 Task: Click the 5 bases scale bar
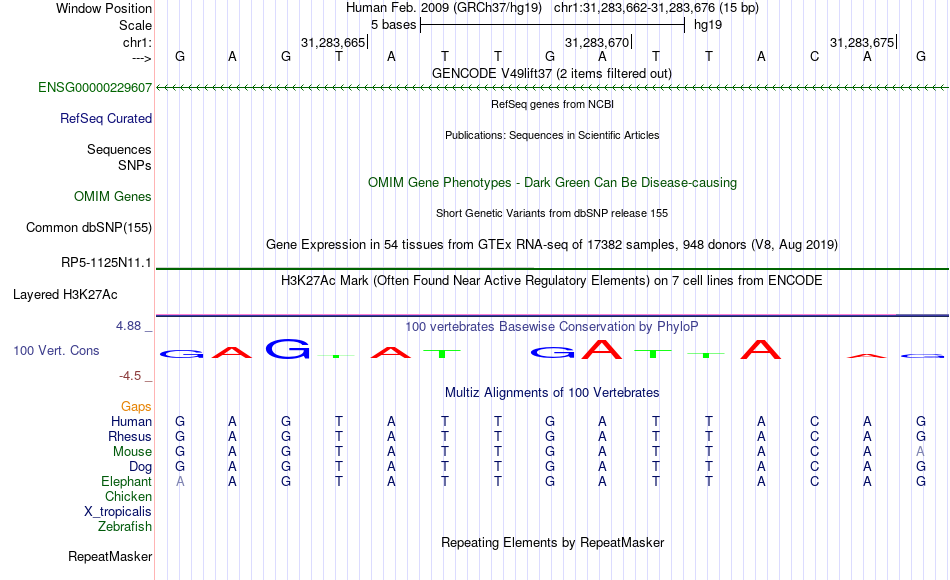[x=553, y=25]
